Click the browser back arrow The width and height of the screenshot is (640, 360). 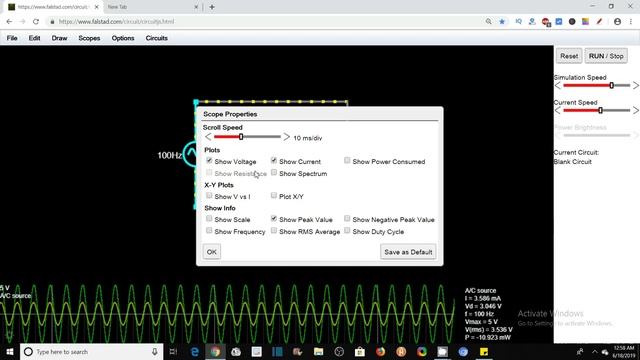pos(9,22)
